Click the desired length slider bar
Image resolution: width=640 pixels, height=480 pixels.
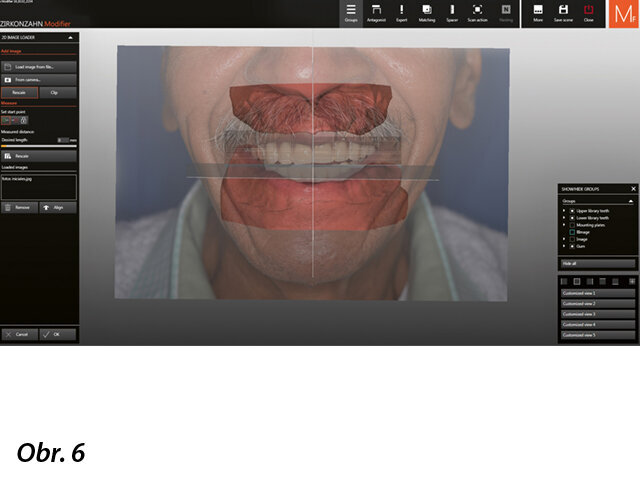[38, 148]
